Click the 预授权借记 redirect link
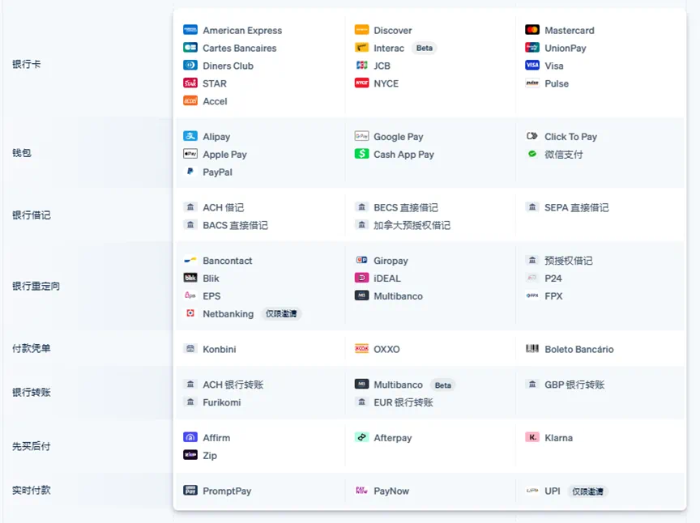Screen dimensions: 700x523 tap(568, 261)
